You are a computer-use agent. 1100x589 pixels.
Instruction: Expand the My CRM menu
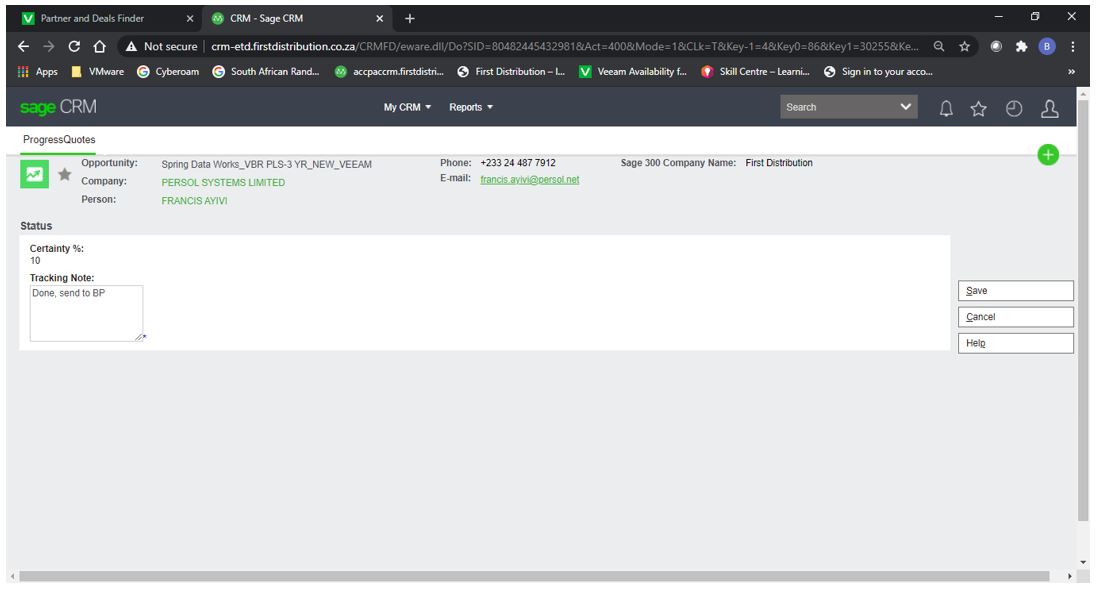[x=407, y=107]
